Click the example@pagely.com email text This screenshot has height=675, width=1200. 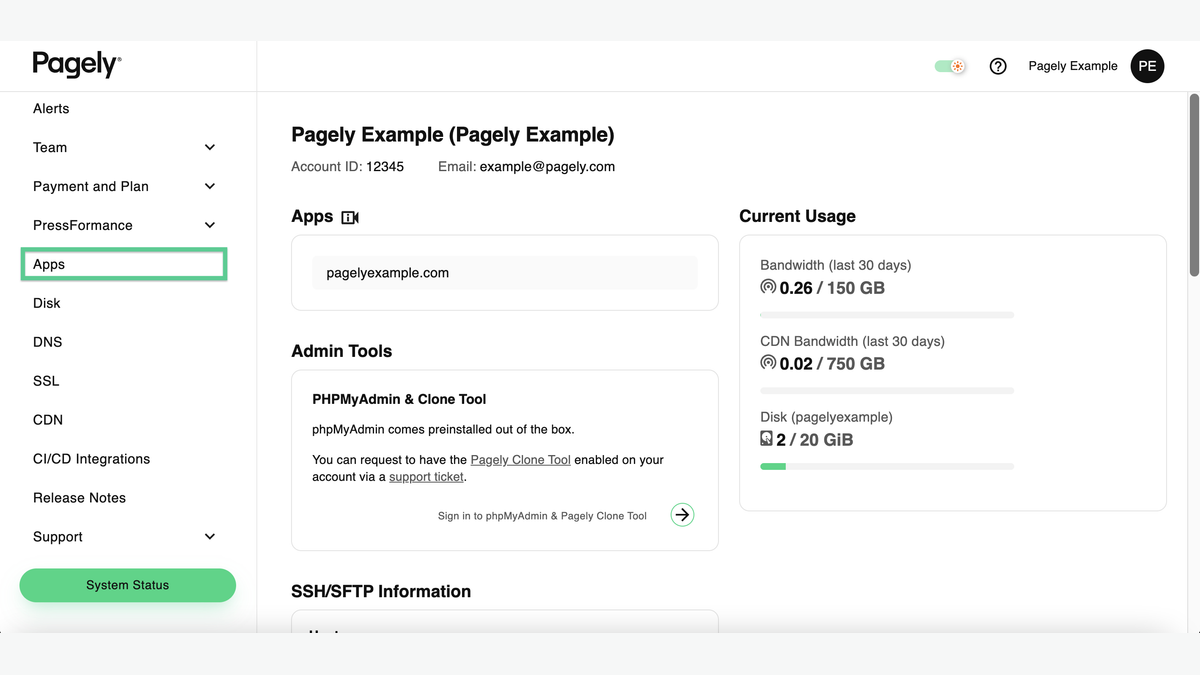[547, 167]
